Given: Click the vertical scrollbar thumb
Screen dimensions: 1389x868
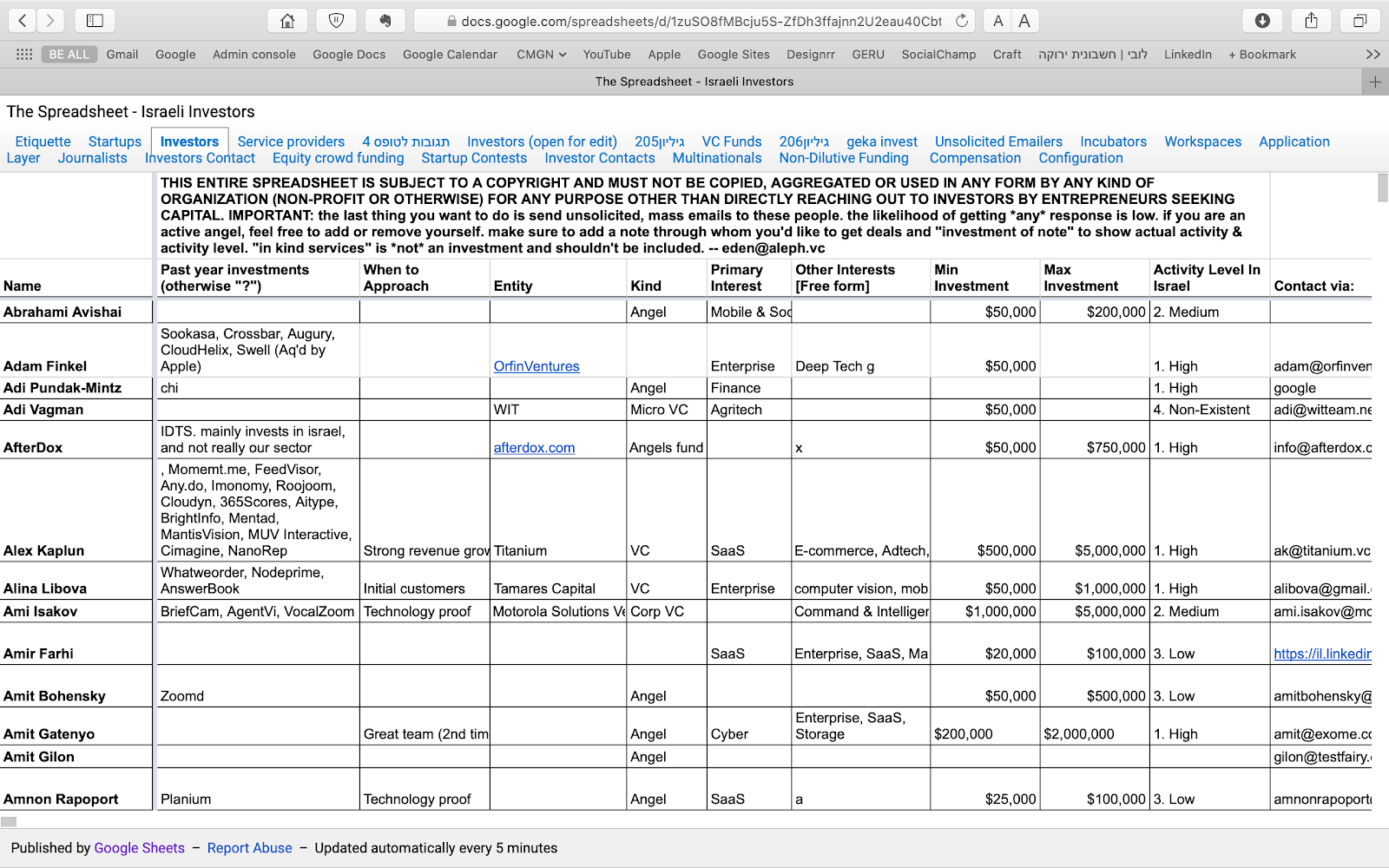Looking at the screenshot, I should tap(1382, 187).
